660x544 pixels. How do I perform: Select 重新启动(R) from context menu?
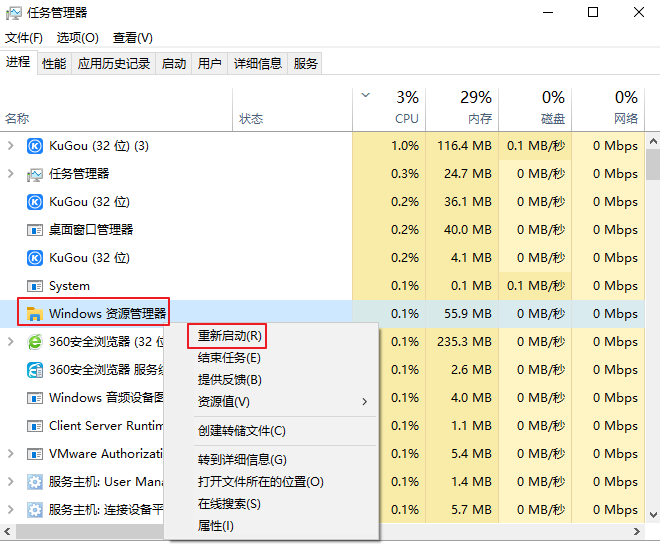[x=229, y=336]
